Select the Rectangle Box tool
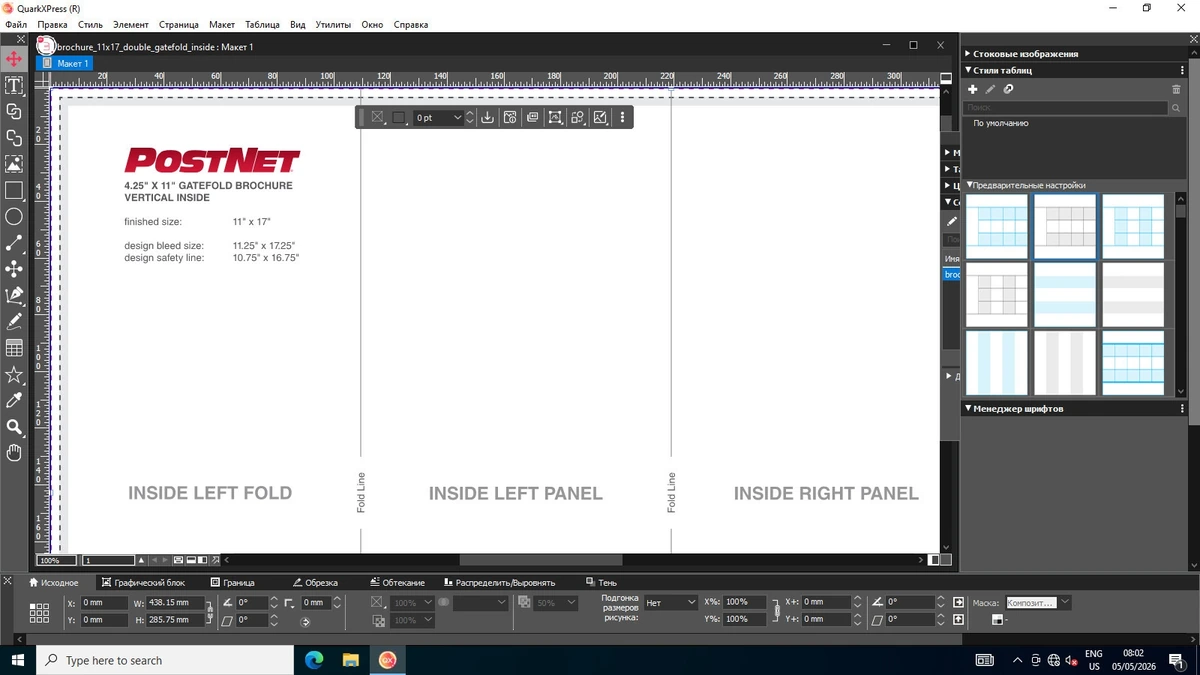 (14, 190)
